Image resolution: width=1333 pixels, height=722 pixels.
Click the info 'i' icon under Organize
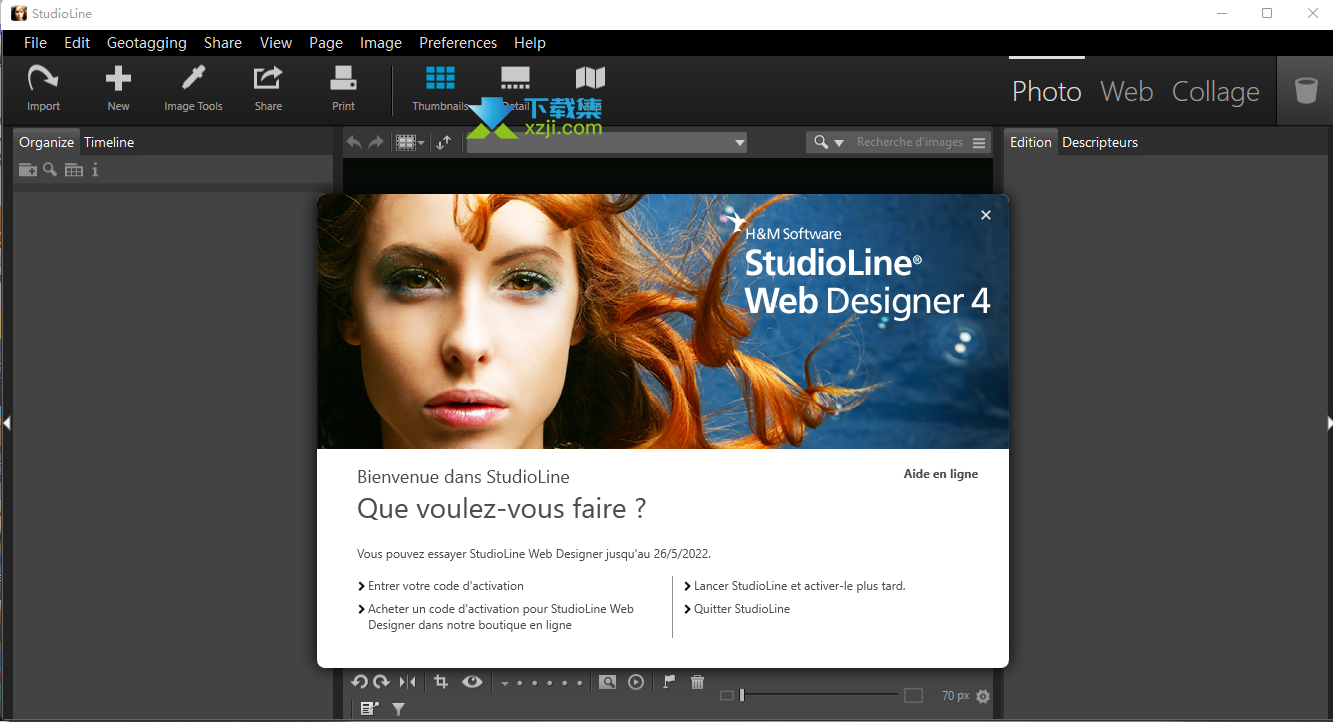coord(95,170)
